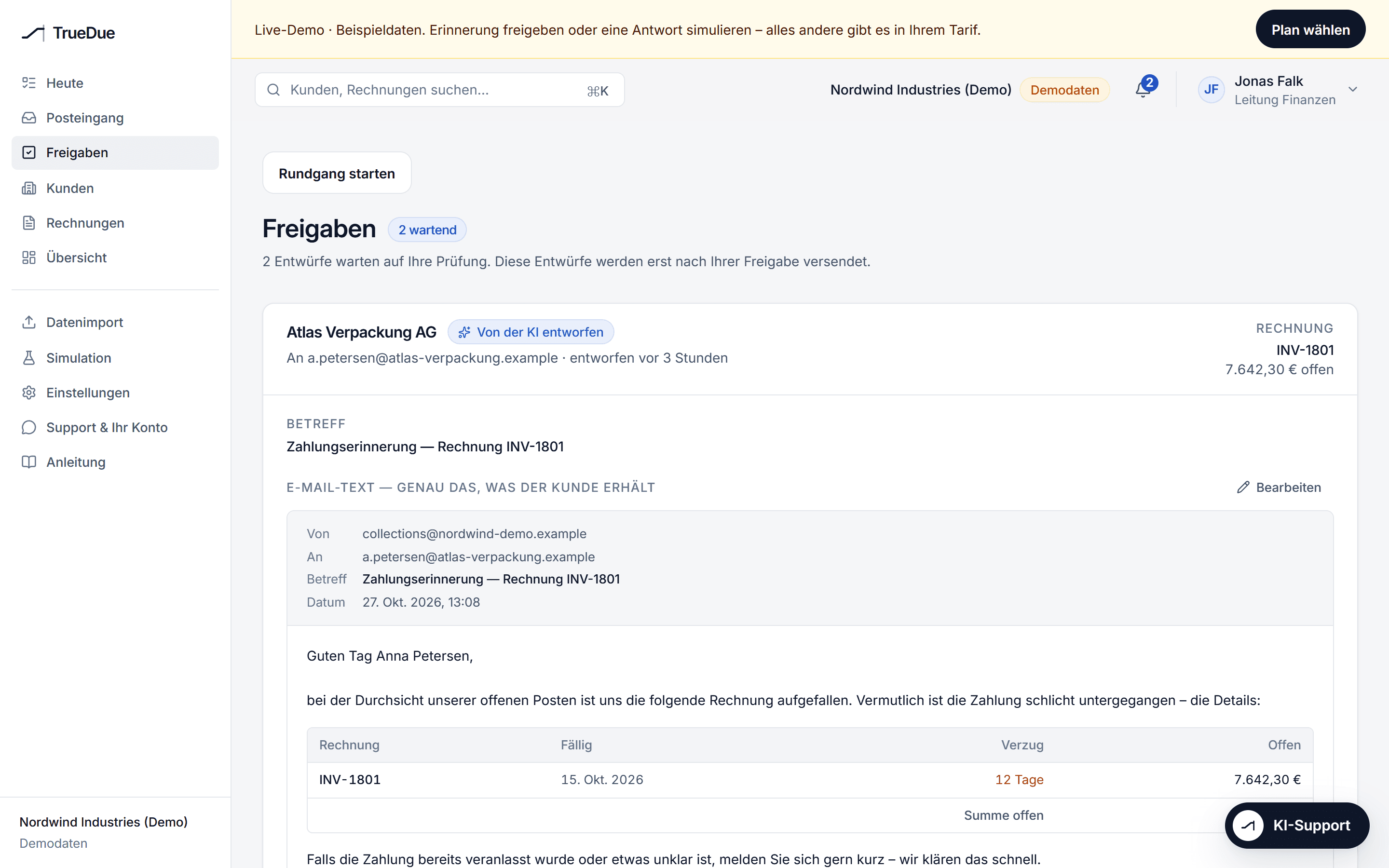Click the Demodaten badge in header
1389x868 pixels.
1065,90
